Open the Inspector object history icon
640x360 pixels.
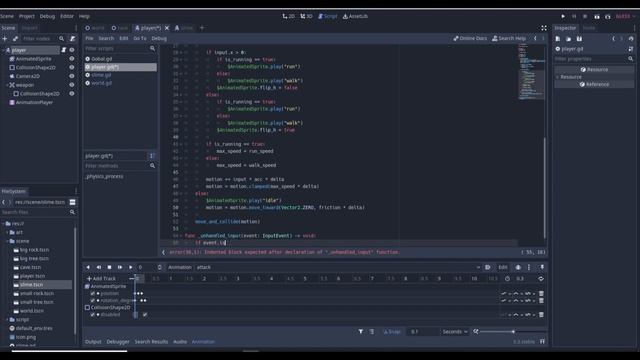[631, 38]
